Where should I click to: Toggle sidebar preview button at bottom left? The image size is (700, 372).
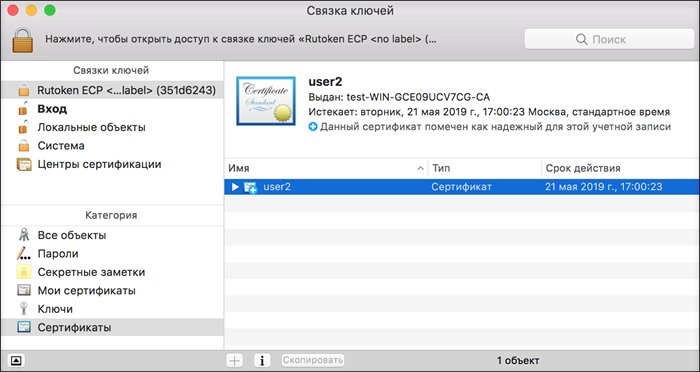tap(16, 360)
